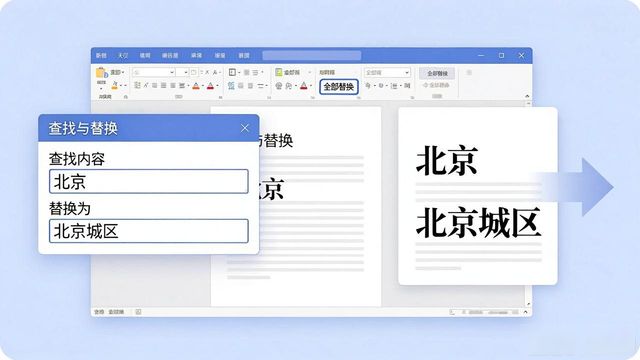The width and height of the screenshot is (640, 360).
Task: Collapse the ribbon with the chevron arrow
Action: [x=527, y=96]
